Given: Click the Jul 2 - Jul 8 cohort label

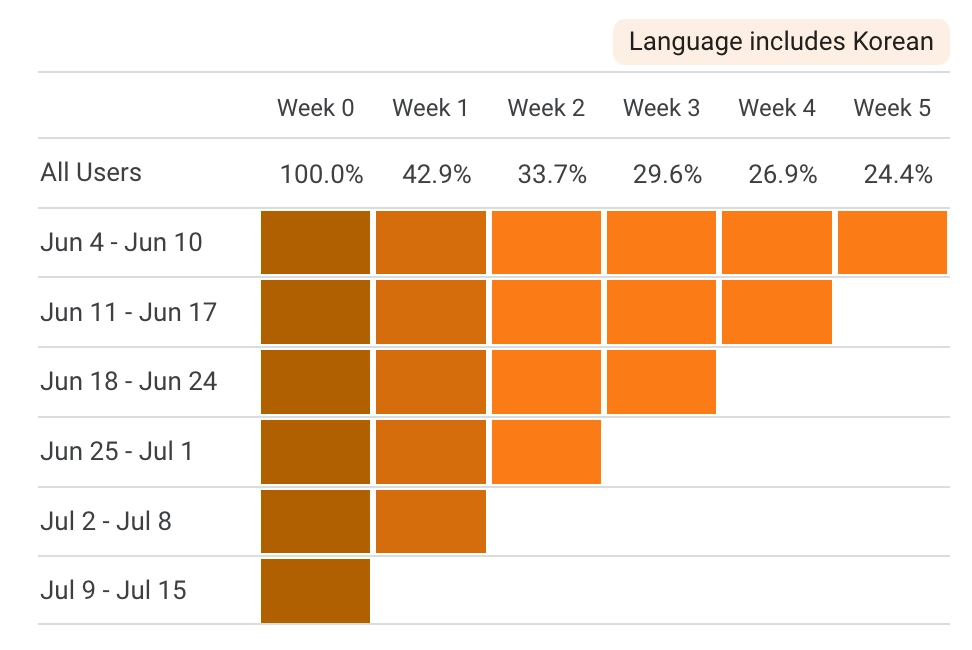Looking at the screenshot, I should click(x=106, y=521).
